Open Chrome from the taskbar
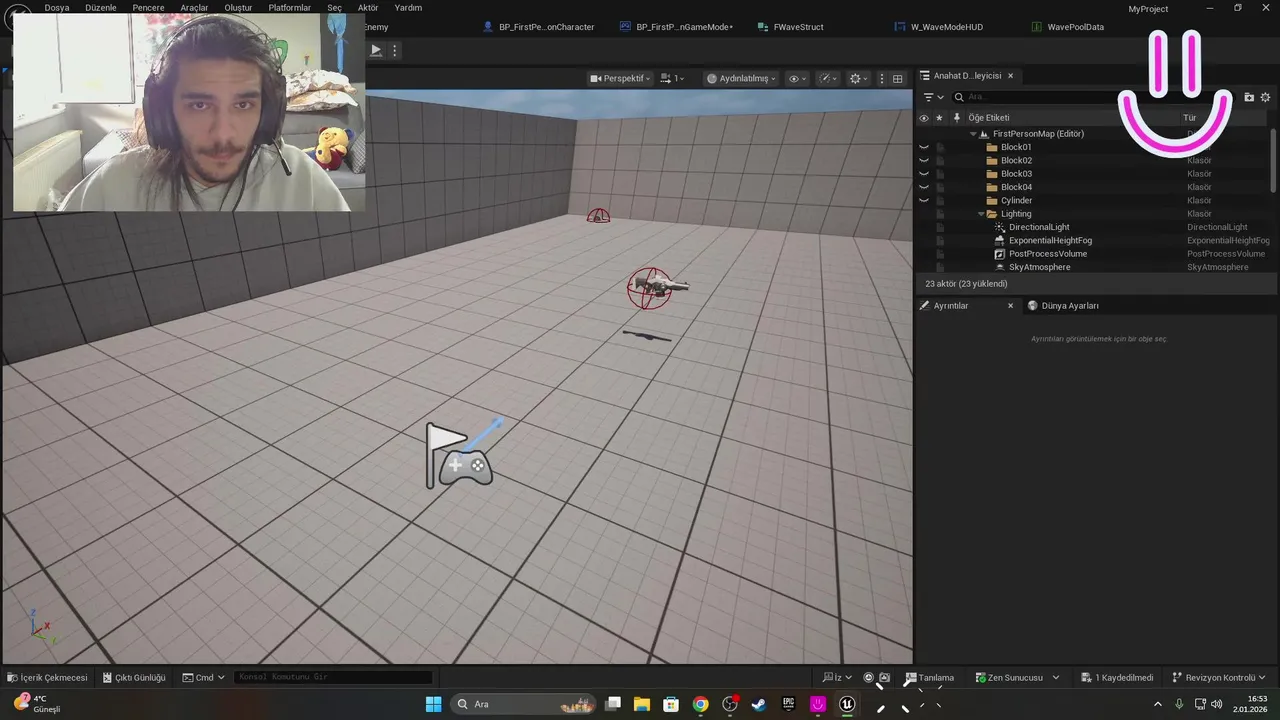 (700, 704)
